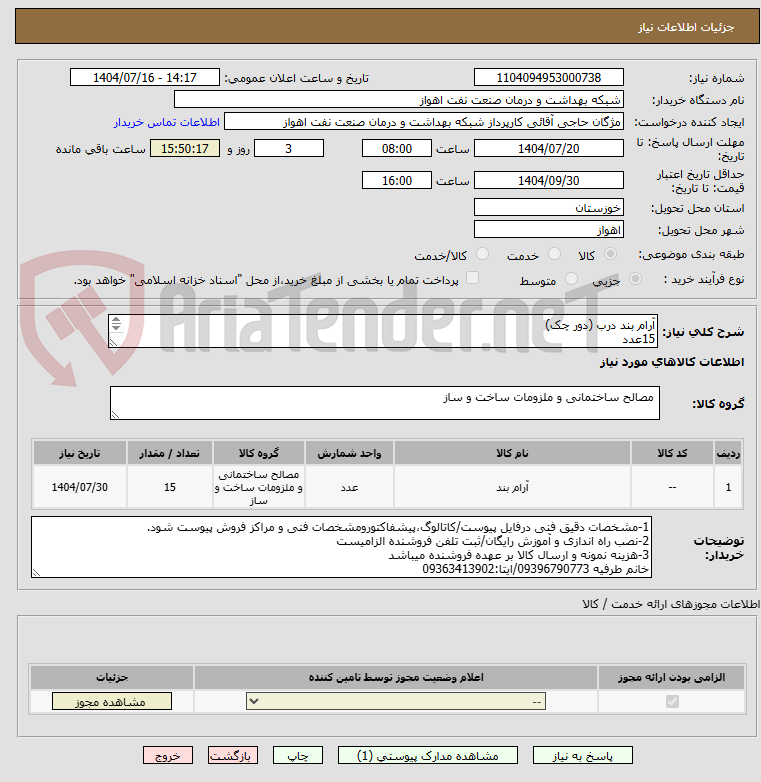Click the تاریخ نیاز column header
The height and width of the screenshot is (782, 761).
coord(79,453)
